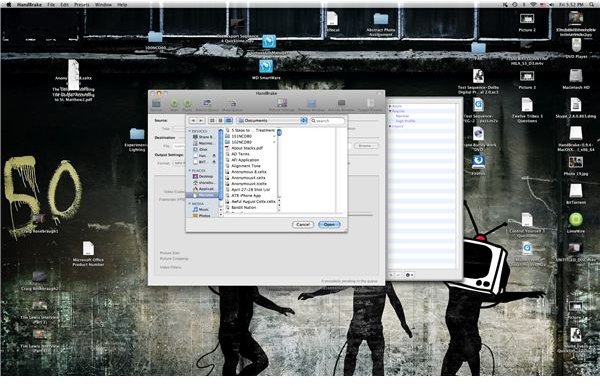The height and width of the screenshot is (386, 600).
Task: Open the Window menu in menu bar
Action: click(x=103, y=5)
